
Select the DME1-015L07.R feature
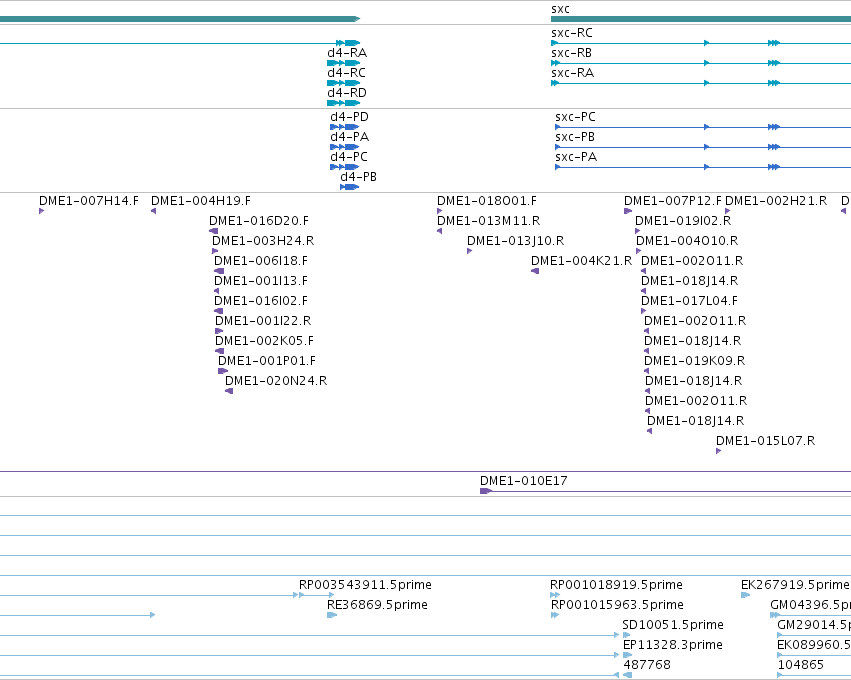tap(719, 452)
